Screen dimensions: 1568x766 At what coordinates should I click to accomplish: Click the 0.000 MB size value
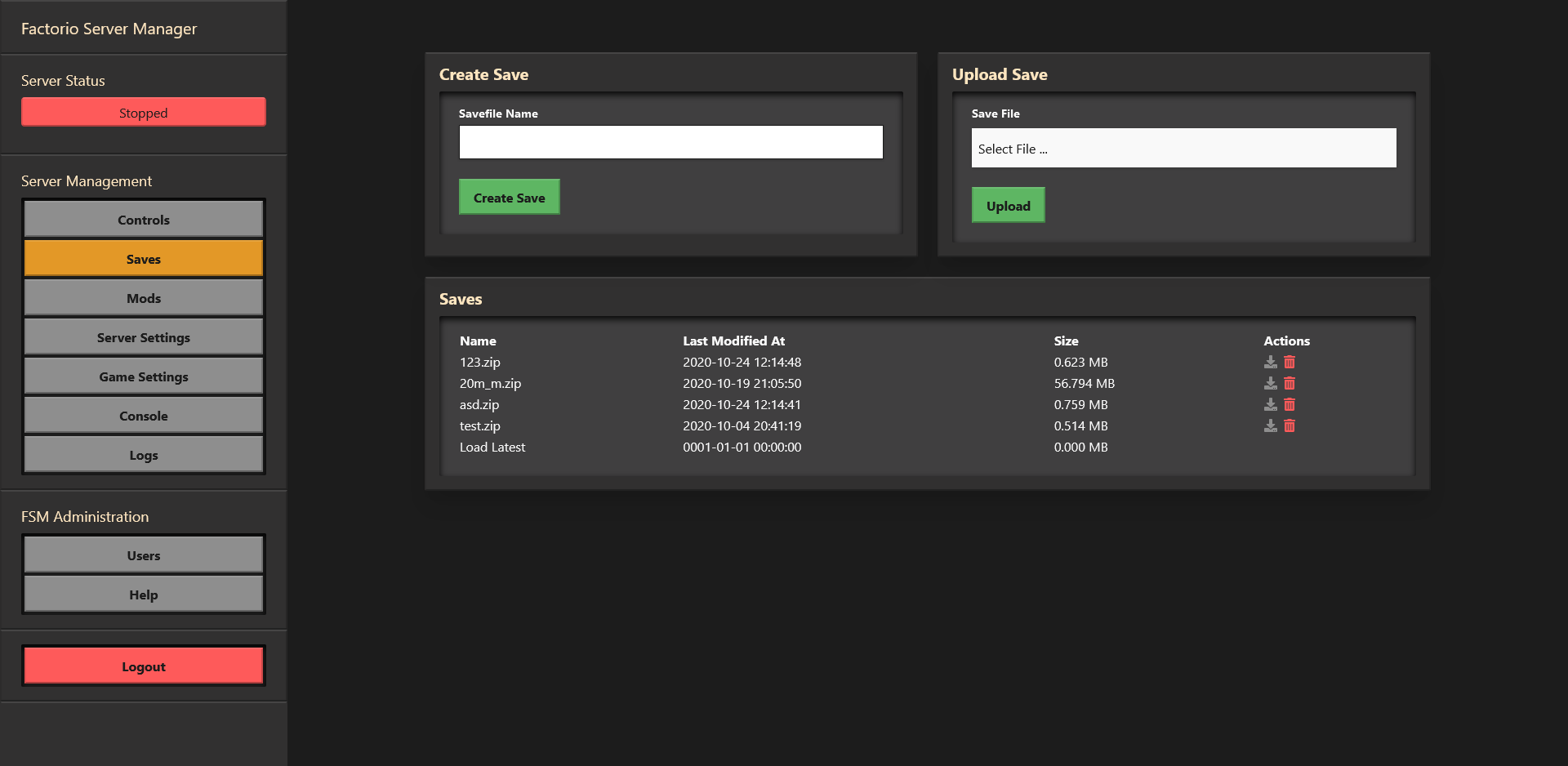pos(1081,447)
